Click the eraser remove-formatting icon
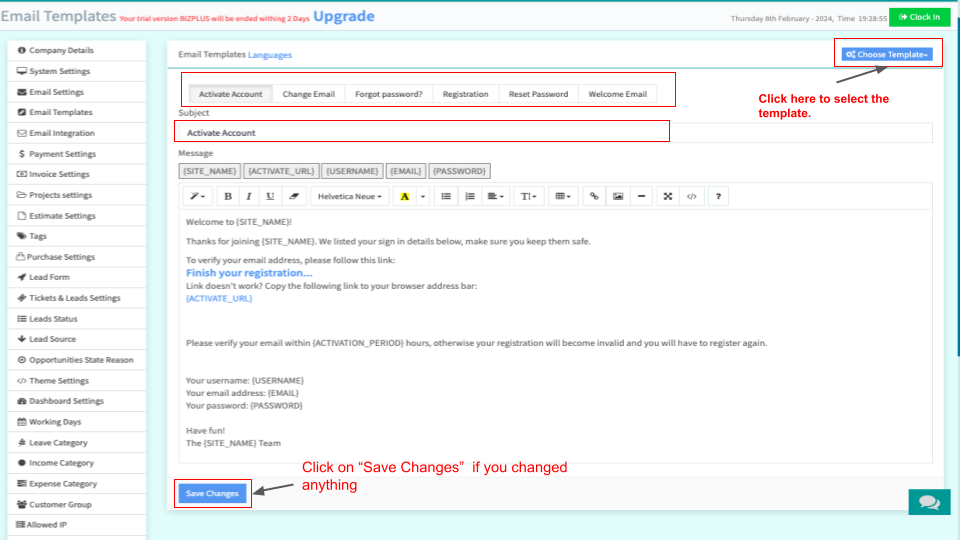The image size is (960, 540). point(293,197)
